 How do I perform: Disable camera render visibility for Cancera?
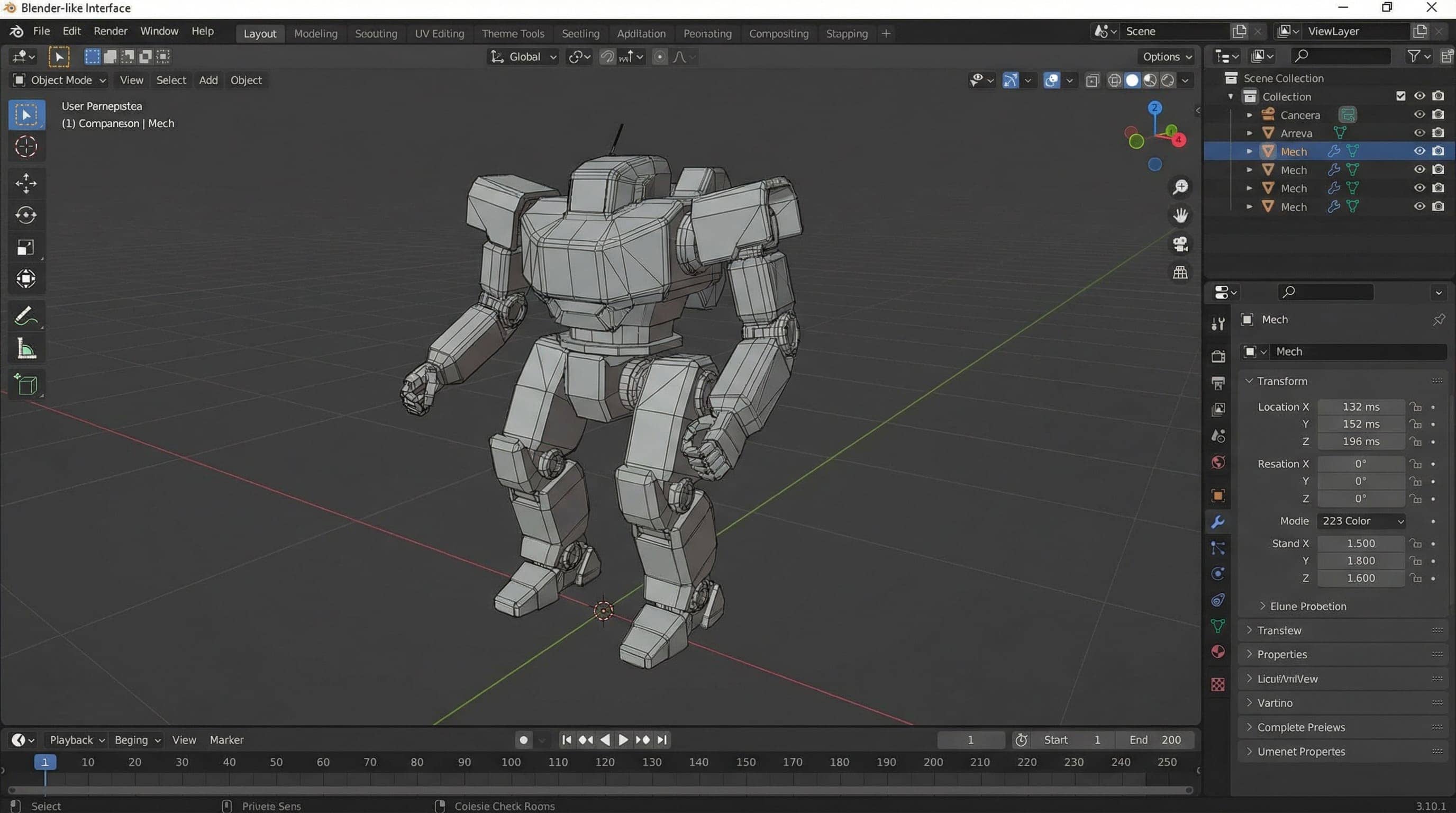[x=1438, y=114]
